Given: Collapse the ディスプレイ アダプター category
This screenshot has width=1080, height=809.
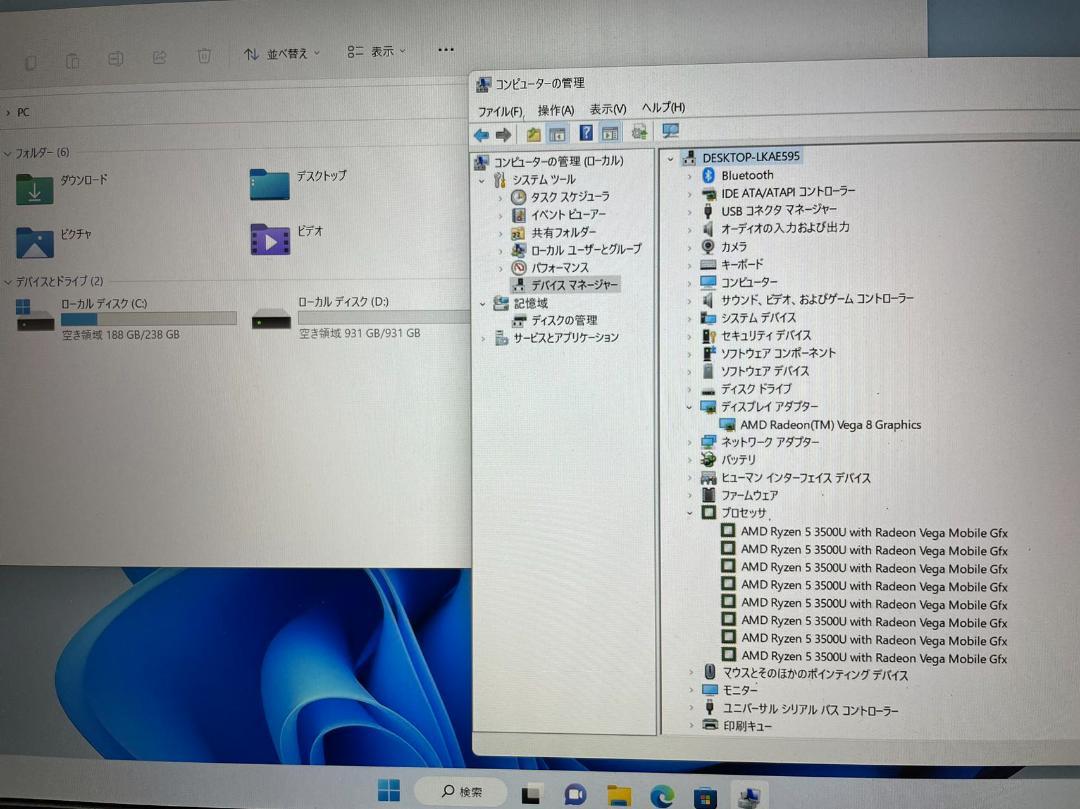Looking at the screenshot, I should pyautogui.click(x=689, y=407).
